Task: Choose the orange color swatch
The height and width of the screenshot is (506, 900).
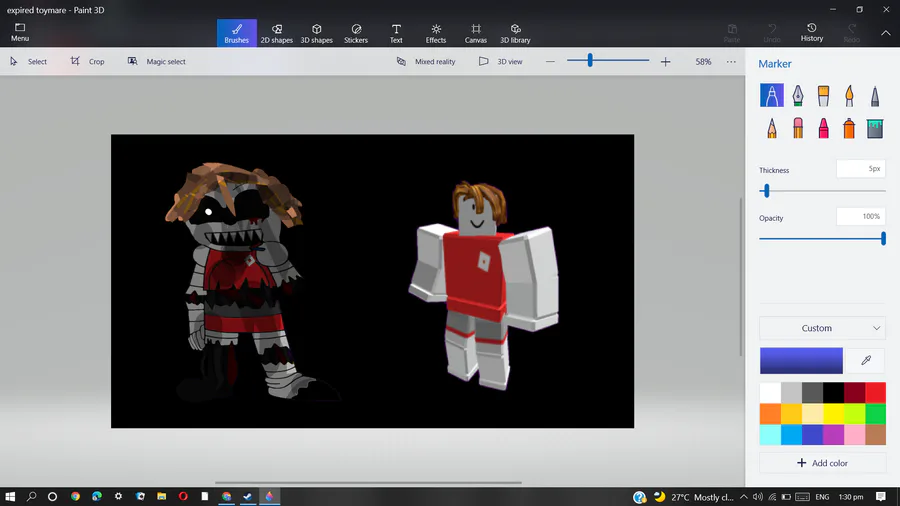Action: (770, 414)
